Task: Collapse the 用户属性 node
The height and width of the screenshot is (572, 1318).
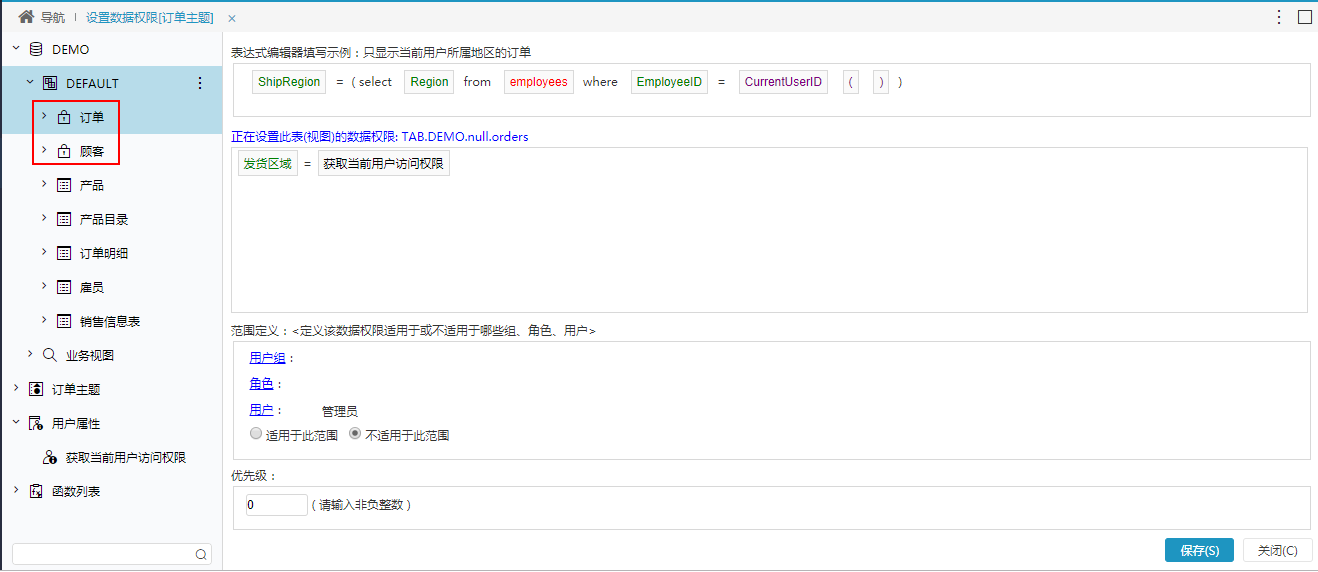Action: [x=16, y=423]
